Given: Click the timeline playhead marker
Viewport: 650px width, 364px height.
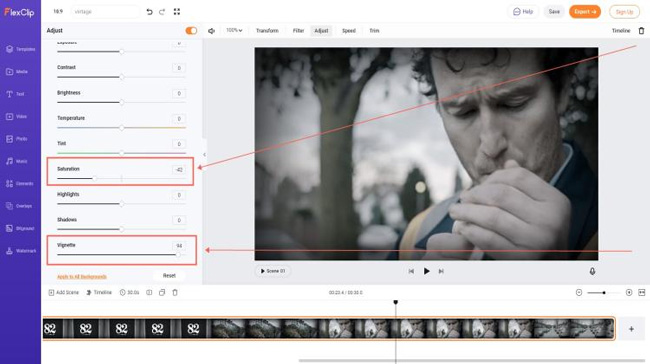Looking at the screenshot, I should click(x=395, y=302).
